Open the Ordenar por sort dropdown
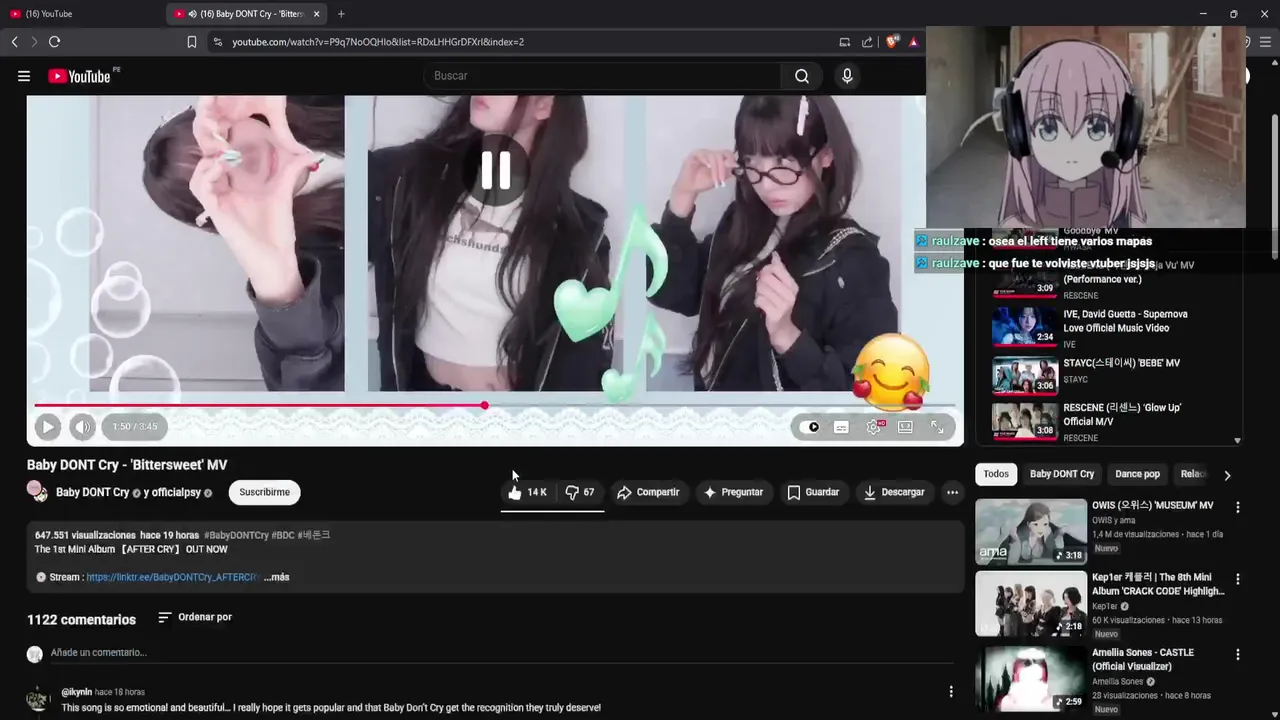This screenshot has width=1280, height=720. [195, 617]
